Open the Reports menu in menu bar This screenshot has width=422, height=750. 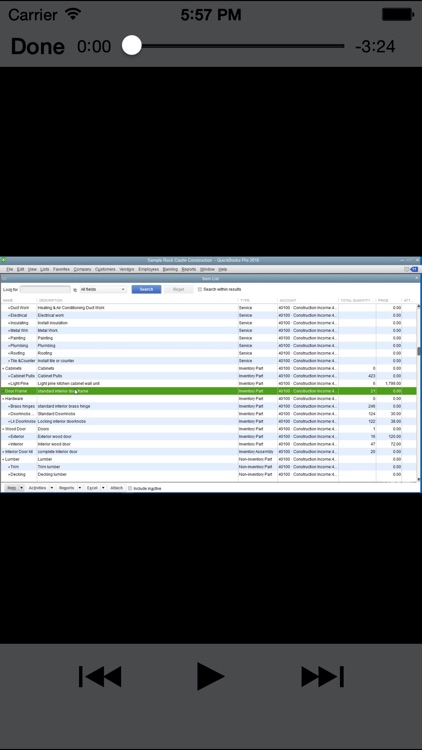pos(189,269)
